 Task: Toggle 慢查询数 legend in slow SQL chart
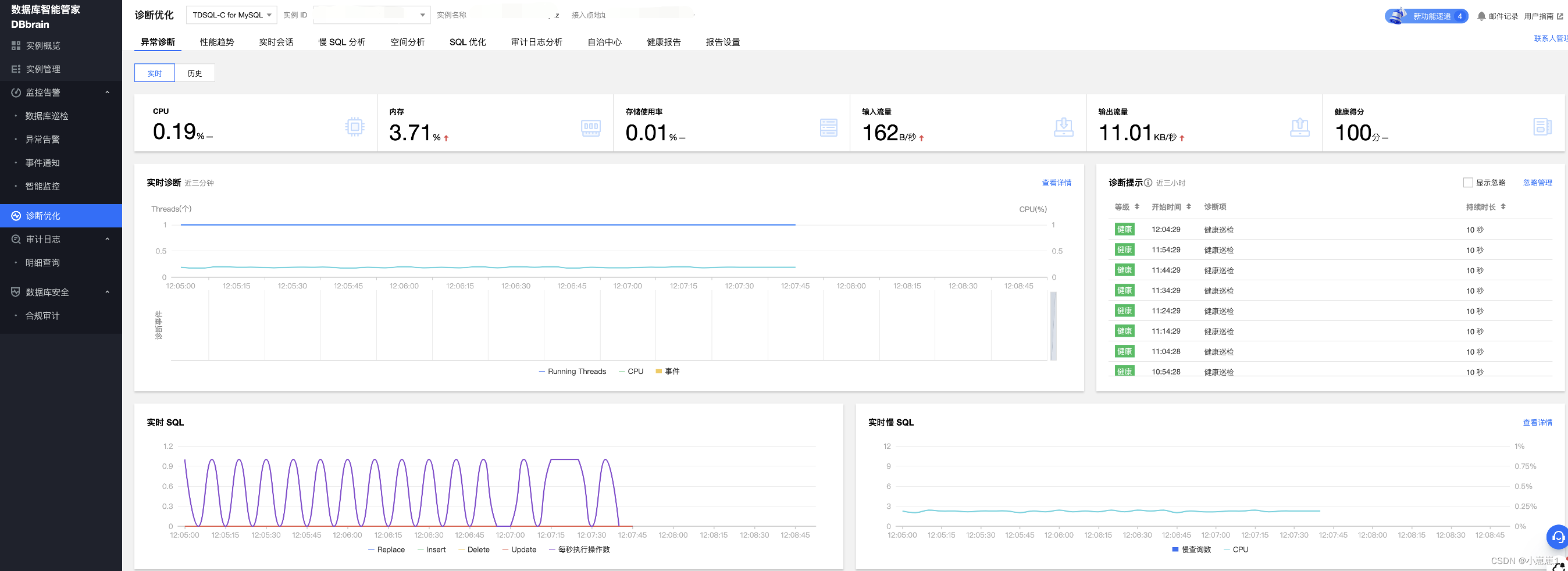point(1191,549)
